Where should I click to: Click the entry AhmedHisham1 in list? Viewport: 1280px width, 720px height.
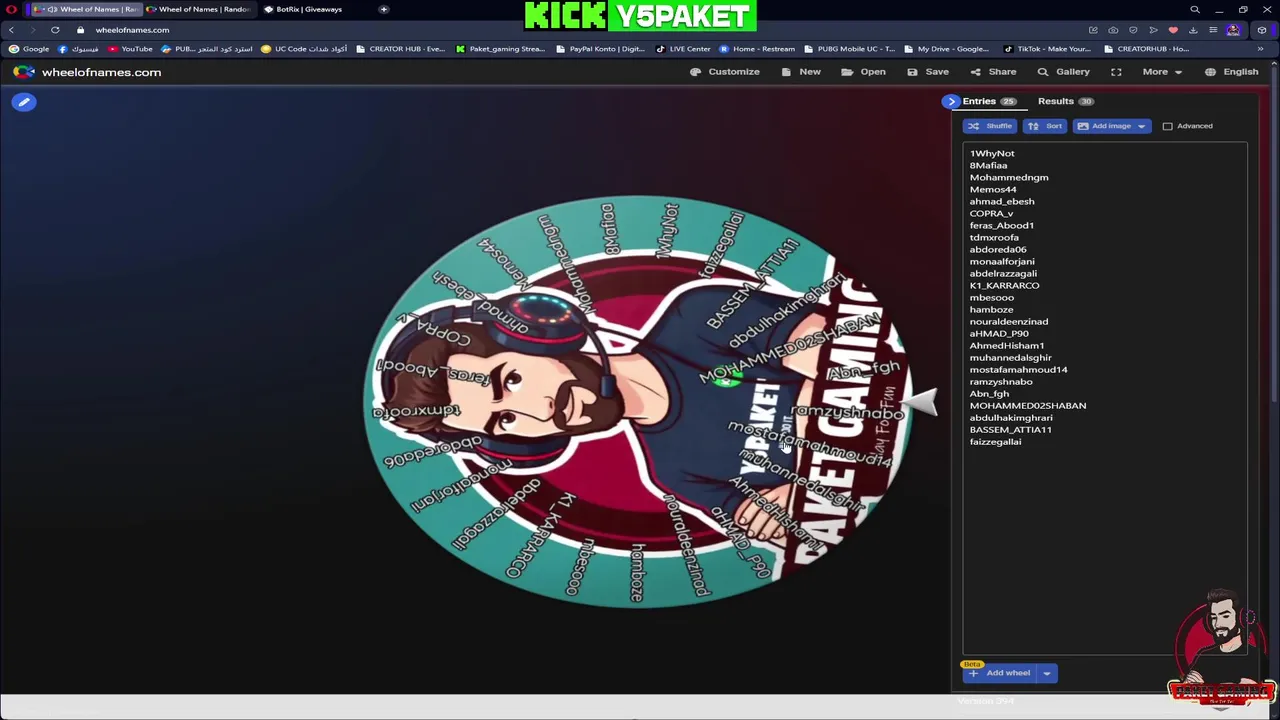coord(1006,345)
